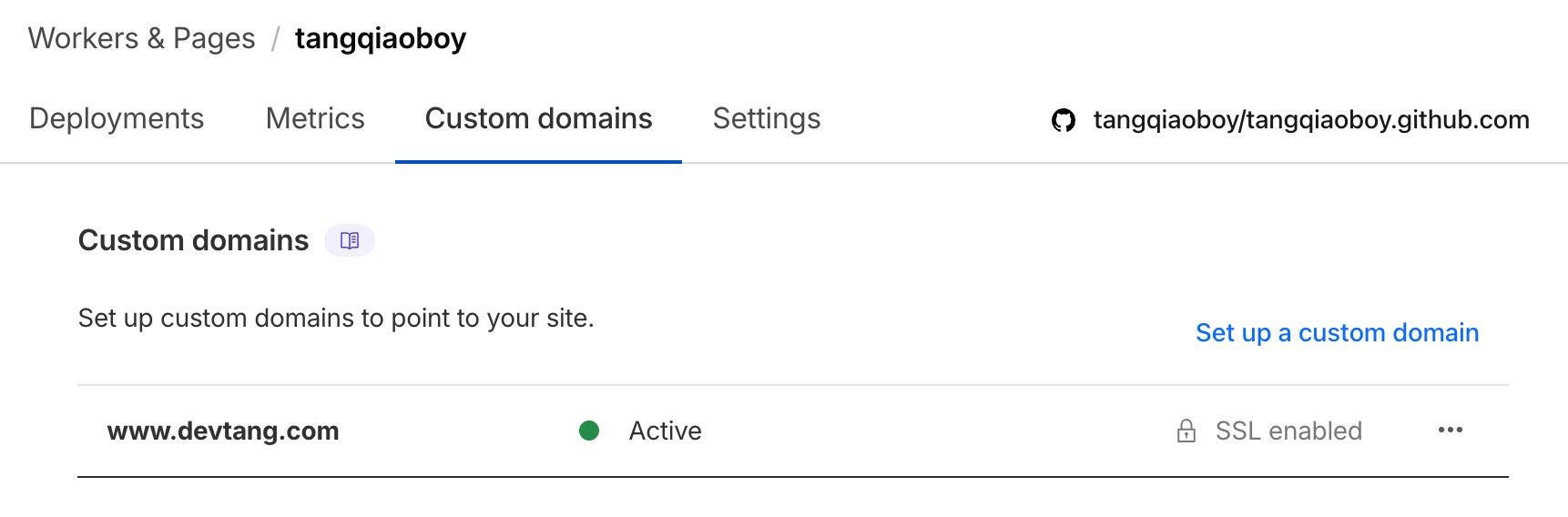Select the Custom domains tab

click(x=538, y=119)
